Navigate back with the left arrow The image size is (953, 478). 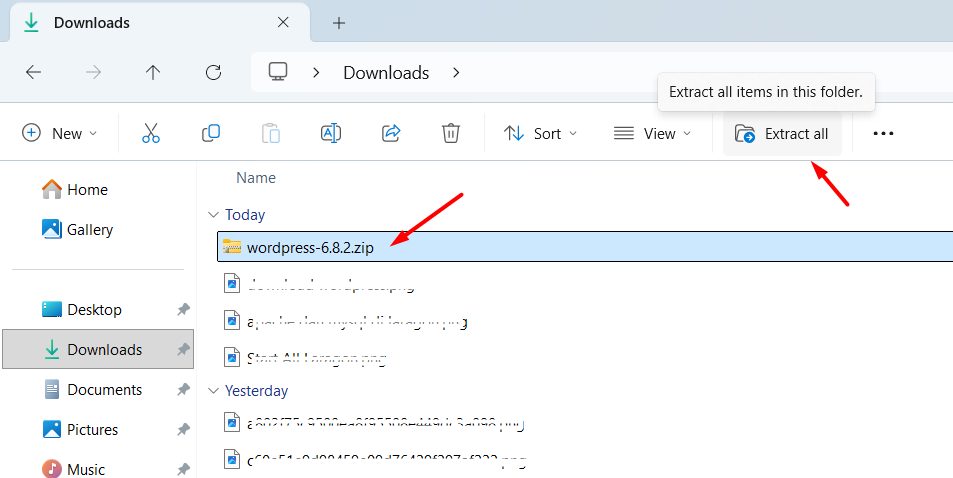tap(33, 72)
